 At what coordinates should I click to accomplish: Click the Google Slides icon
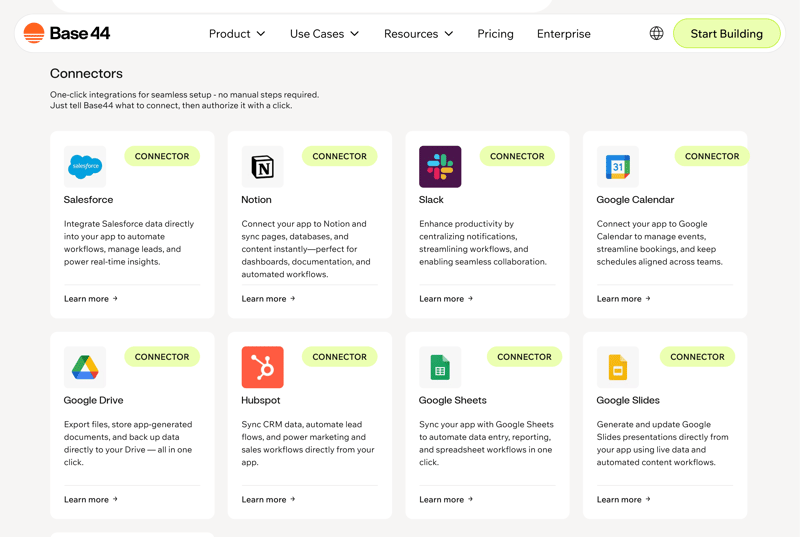pos(617,368)
